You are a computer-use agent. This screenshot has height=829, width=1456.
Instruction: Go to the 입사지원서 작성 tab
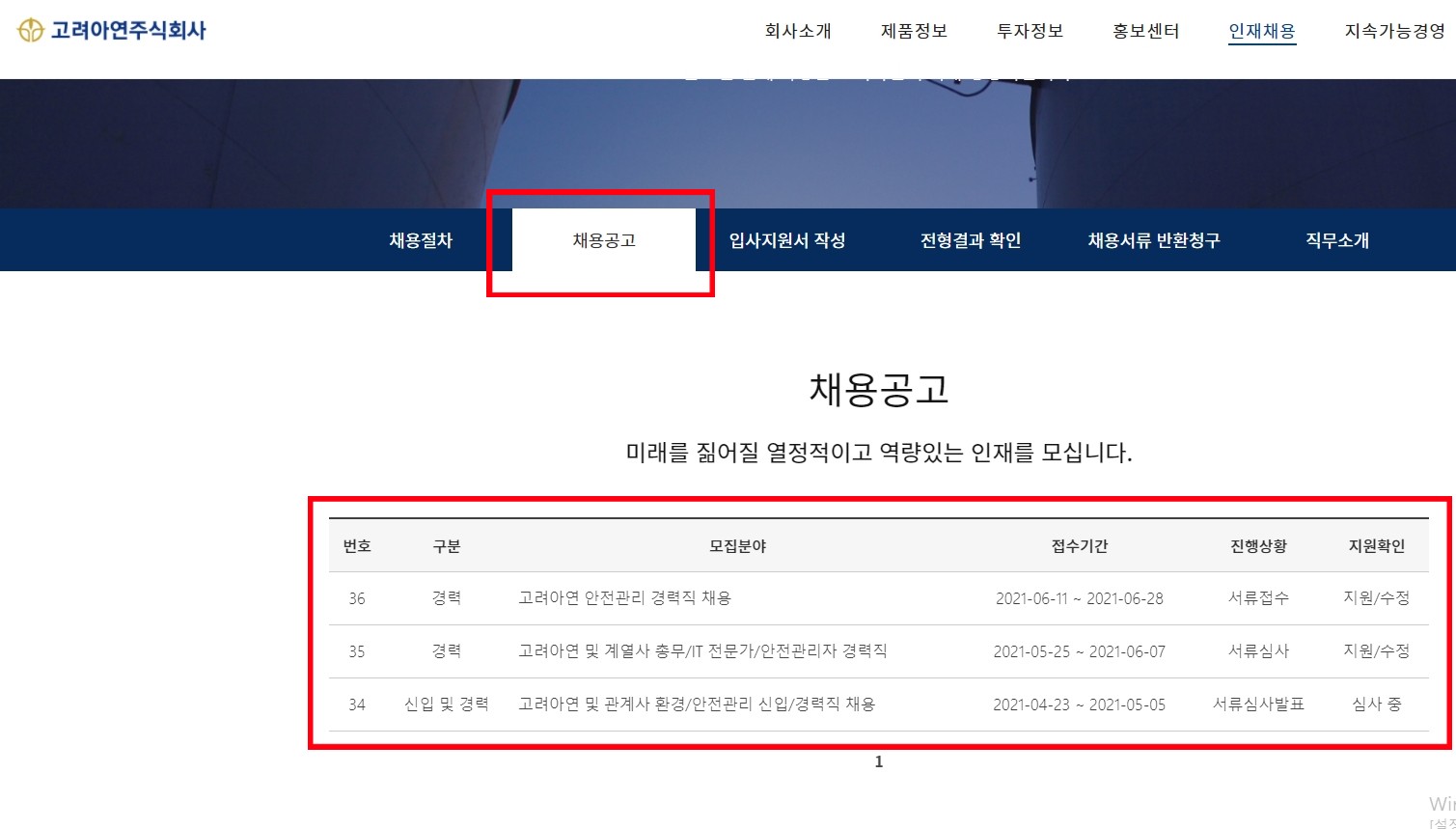coord(787,240)
